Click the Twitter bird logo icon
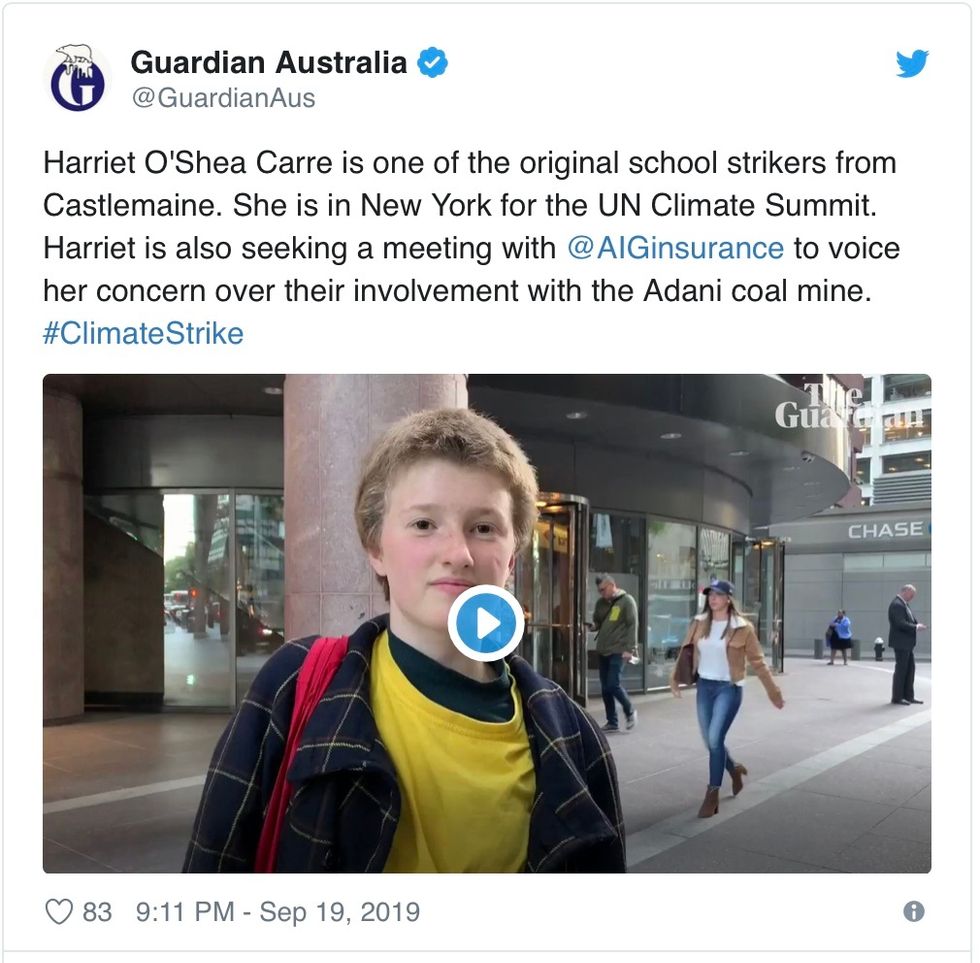This screenshot has height=963, width=980. [912, 63]
